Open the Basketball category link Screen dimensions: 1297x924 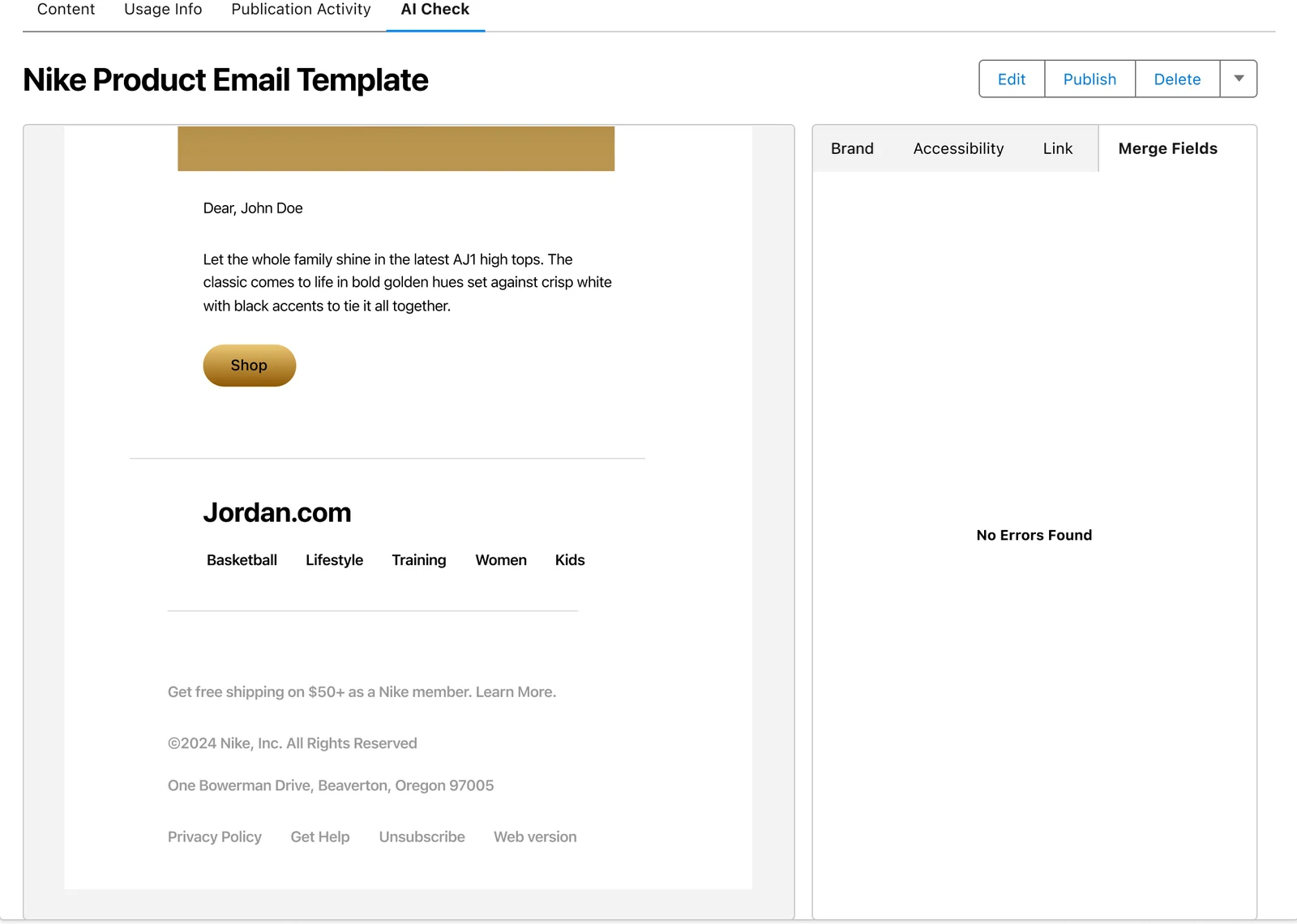(242, 560)
